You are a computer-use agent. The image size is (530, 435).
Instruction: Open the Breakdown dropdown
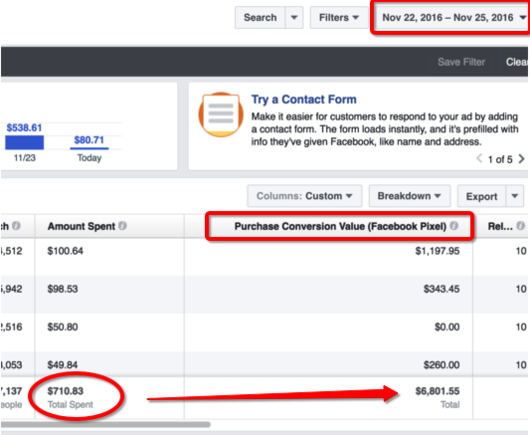pos(409,196)
